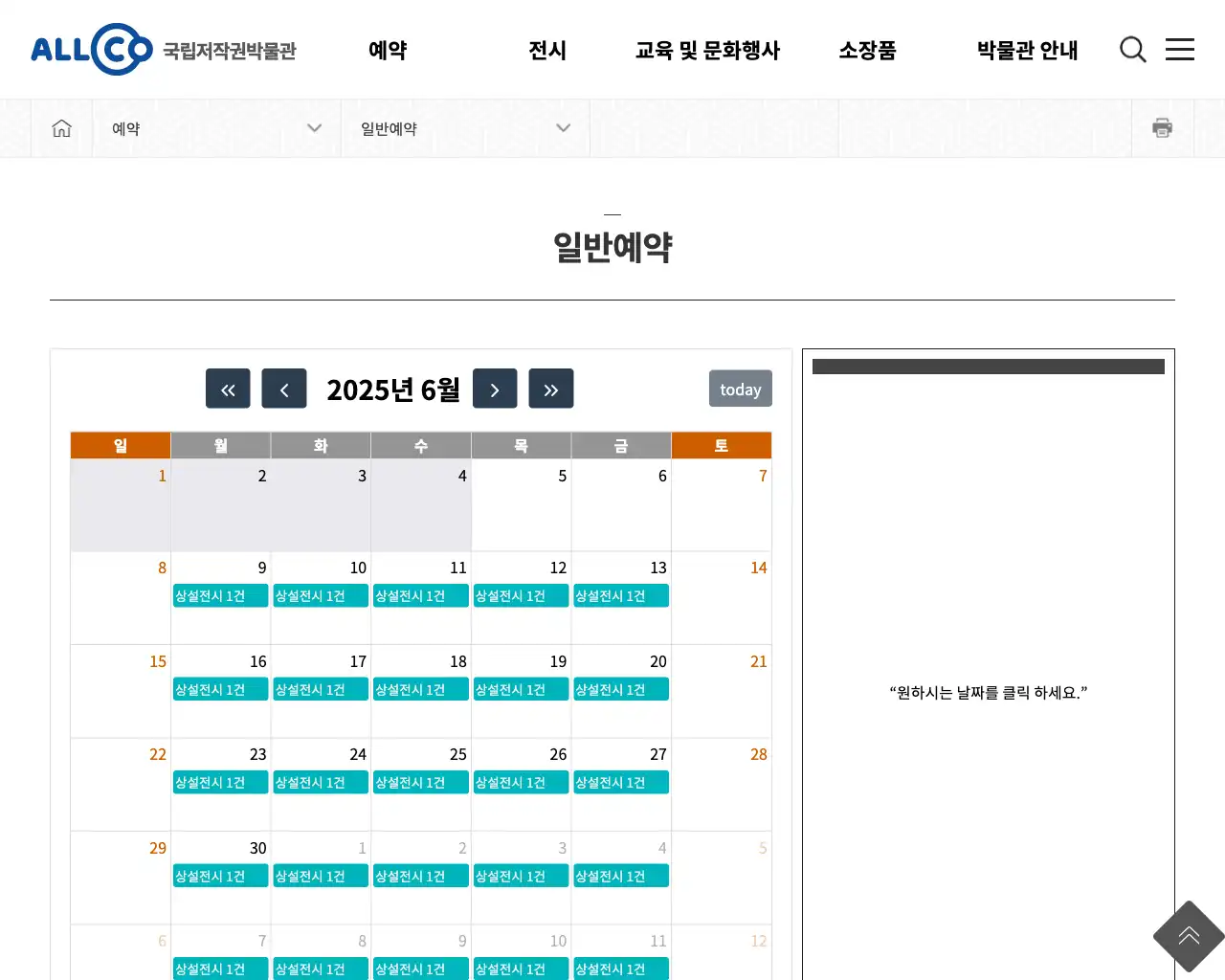The image size is (1225, 980).
Task: Select 상설전시 1건 on June 30
Action: [221, 877]
